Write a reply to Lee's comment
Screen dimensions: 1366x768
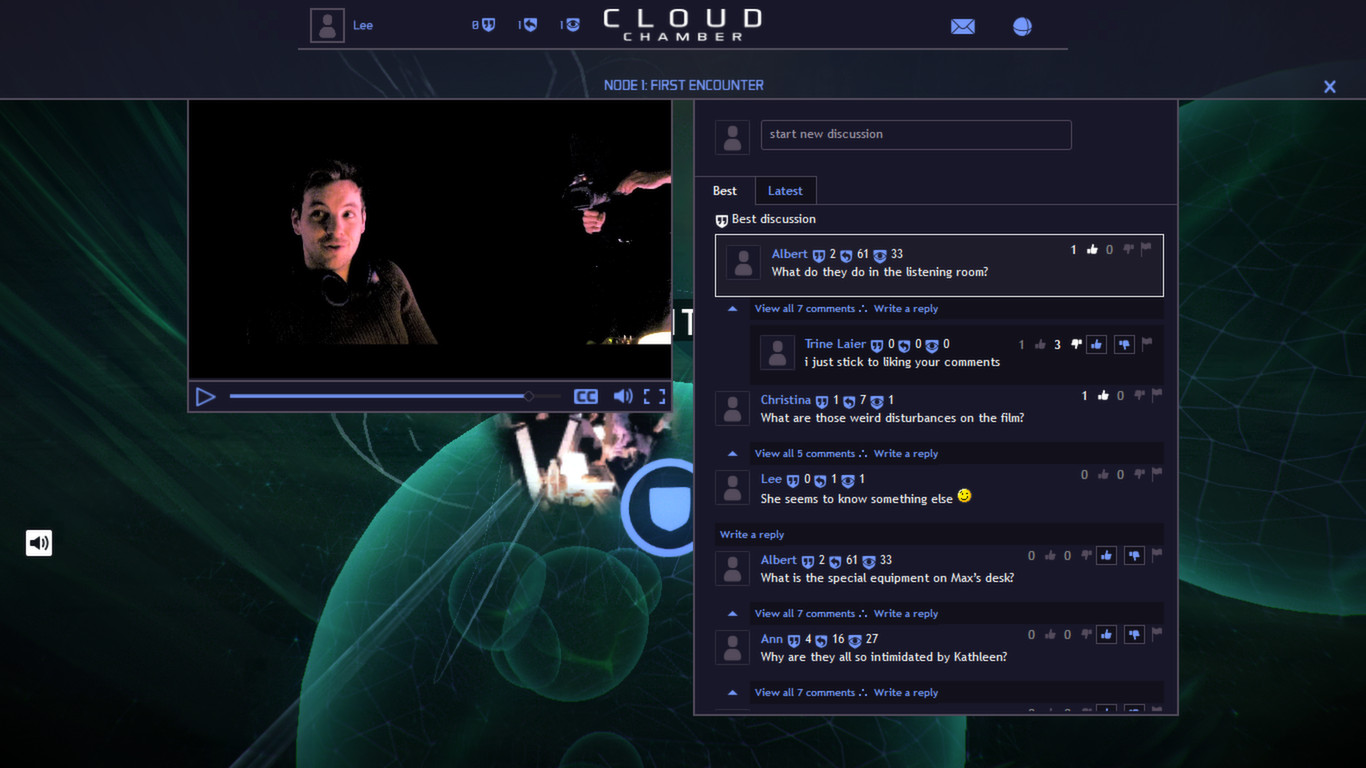751,534
